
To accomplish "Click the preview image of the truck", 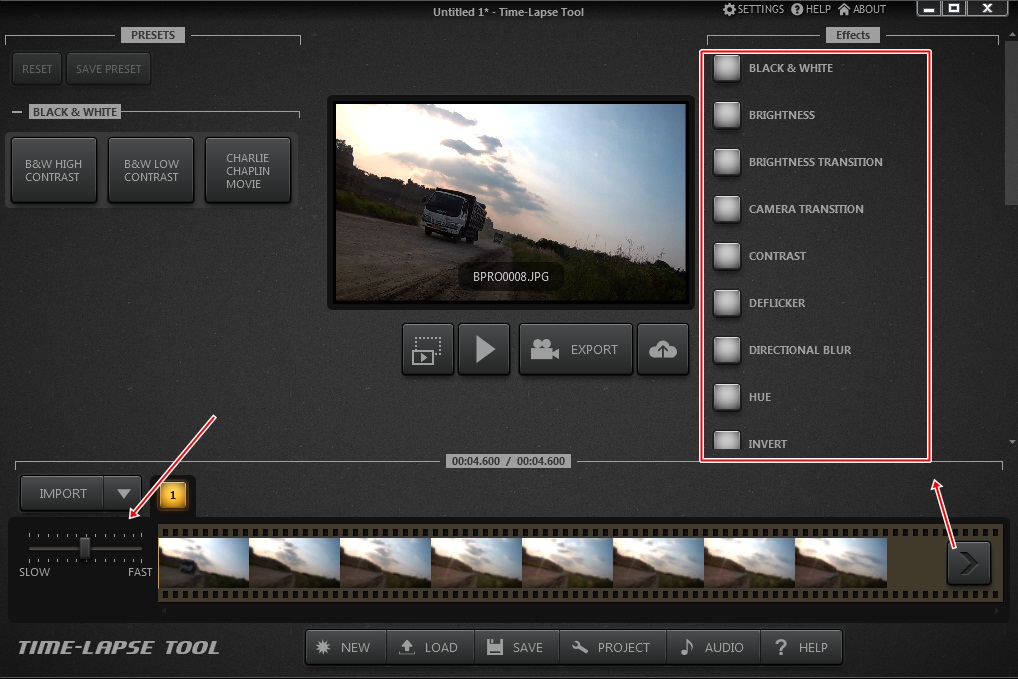I will pyautogui.click(x=511, y=203).
